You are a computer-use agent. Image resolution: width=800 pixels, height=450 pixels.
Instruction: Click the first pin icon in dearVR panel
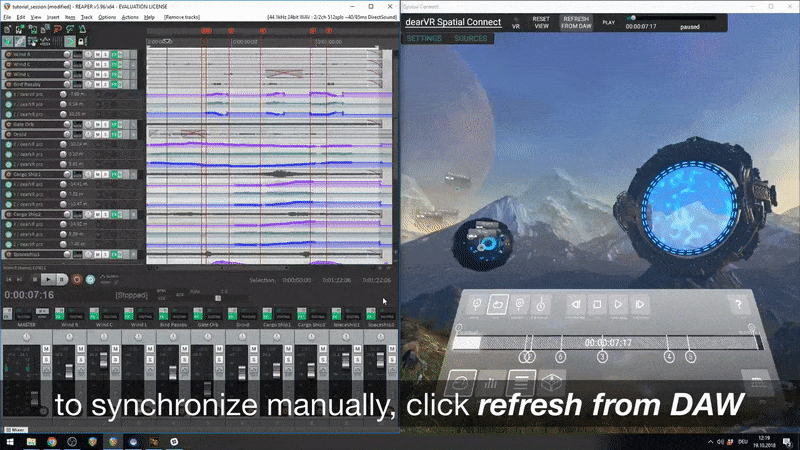[x=476, y=305]
